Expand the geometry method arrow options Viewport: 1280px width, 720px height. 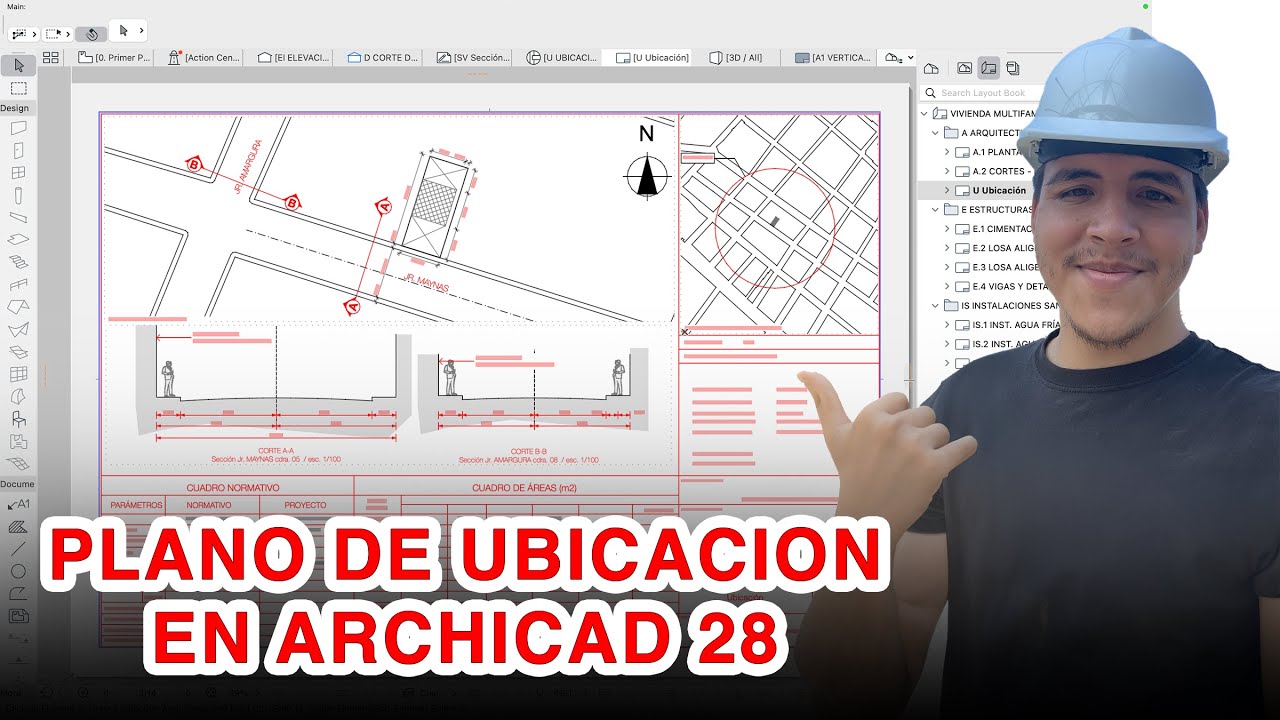(126, 31)
